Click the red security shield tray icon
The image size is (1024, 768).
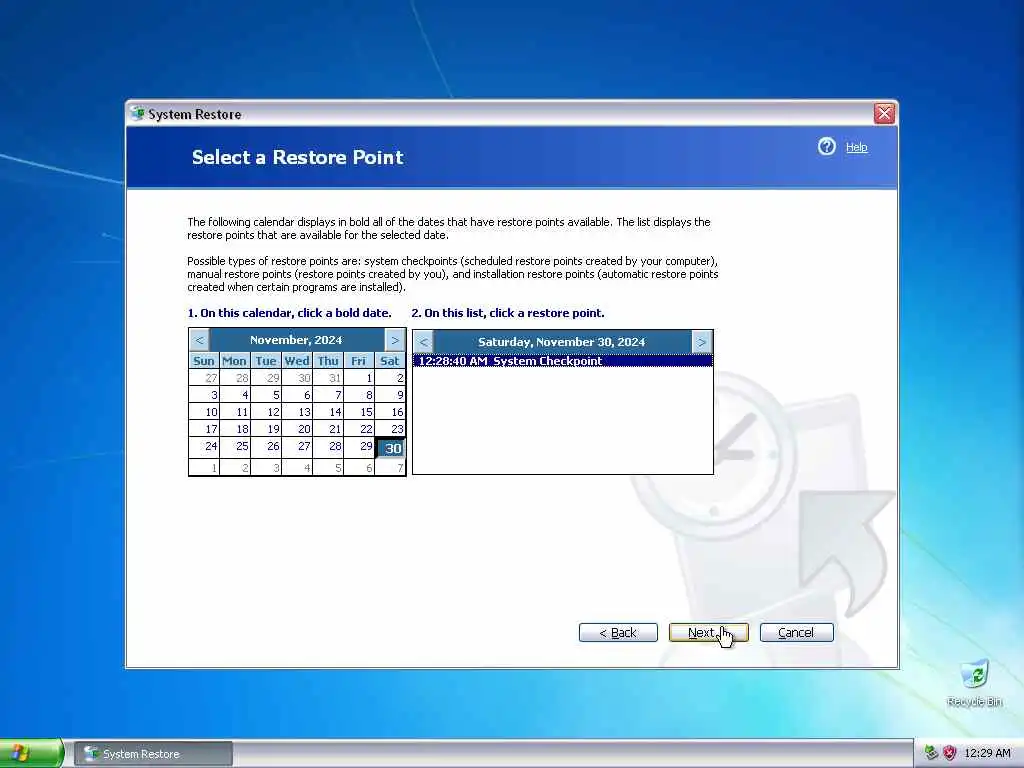(x=950, y=753)
